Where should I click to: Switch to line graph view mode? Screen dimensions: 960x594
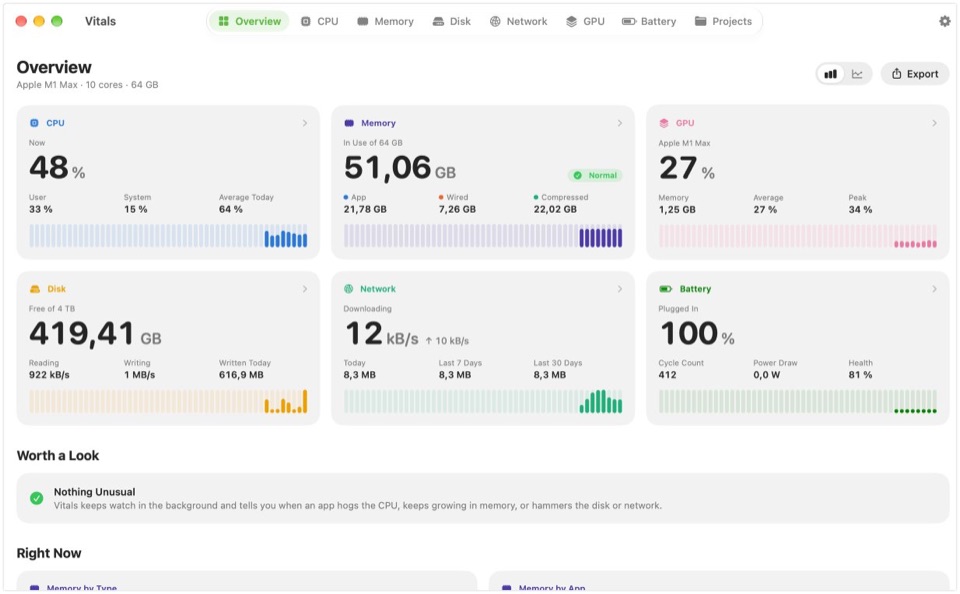[x=857, y=74]
